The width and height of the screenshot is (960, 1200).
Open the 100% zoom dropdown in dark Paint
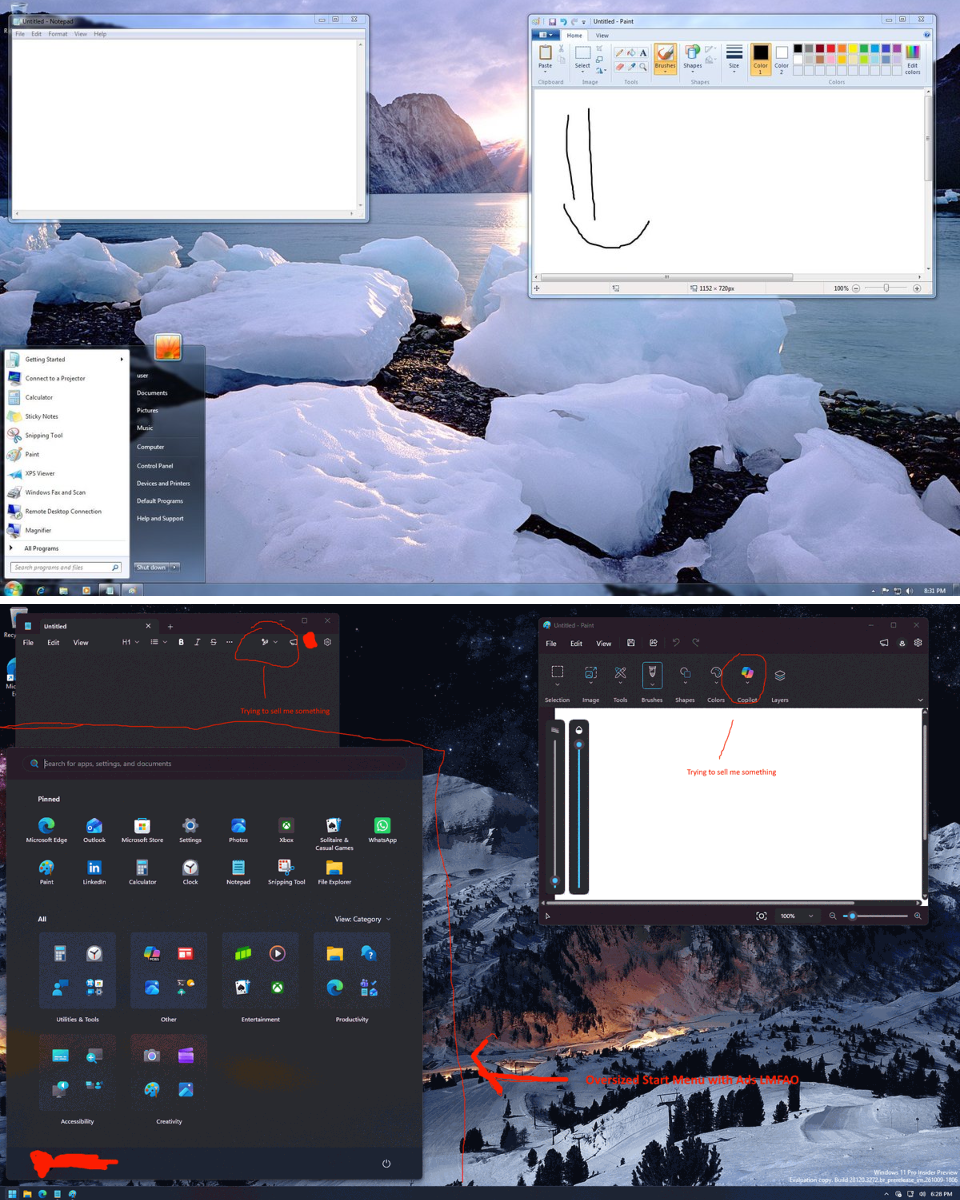click(796, 916)
